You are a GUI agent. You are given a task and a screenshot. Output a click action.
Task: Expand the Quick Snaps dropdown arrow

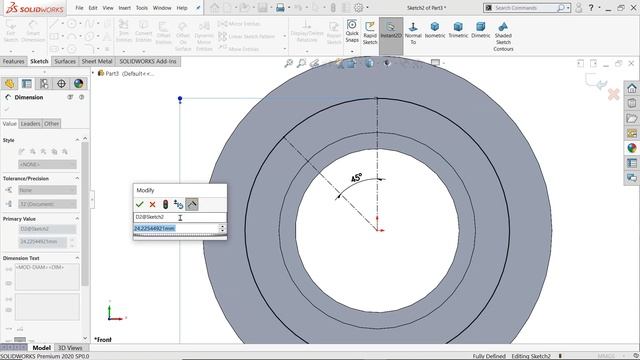(352, 51)
